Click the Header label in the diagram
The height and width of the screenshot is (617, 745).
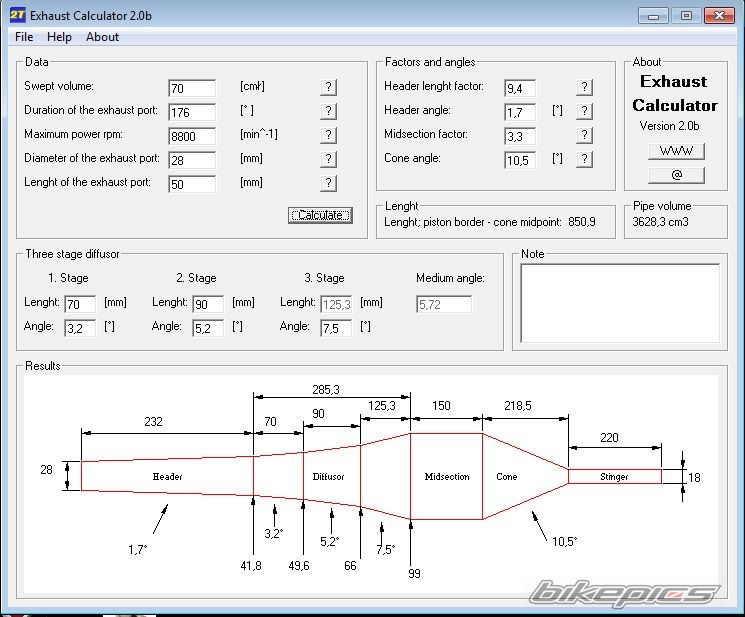167,476
